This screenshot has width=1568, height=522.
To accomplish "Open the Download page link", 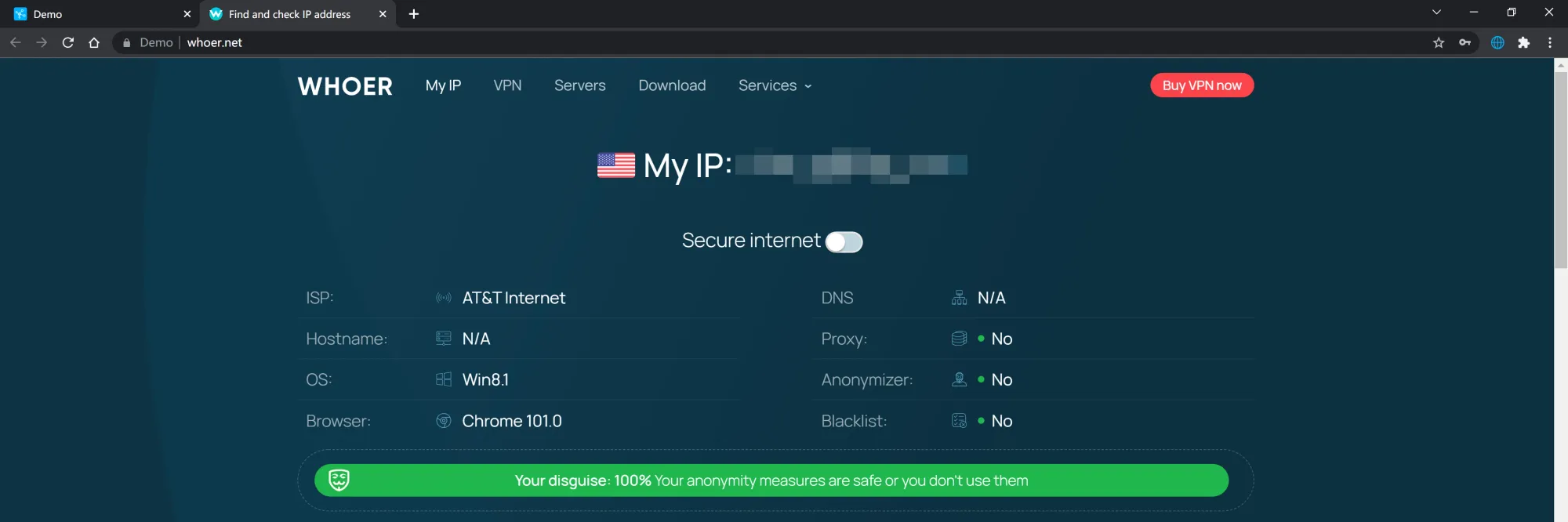I will (671, 85).
